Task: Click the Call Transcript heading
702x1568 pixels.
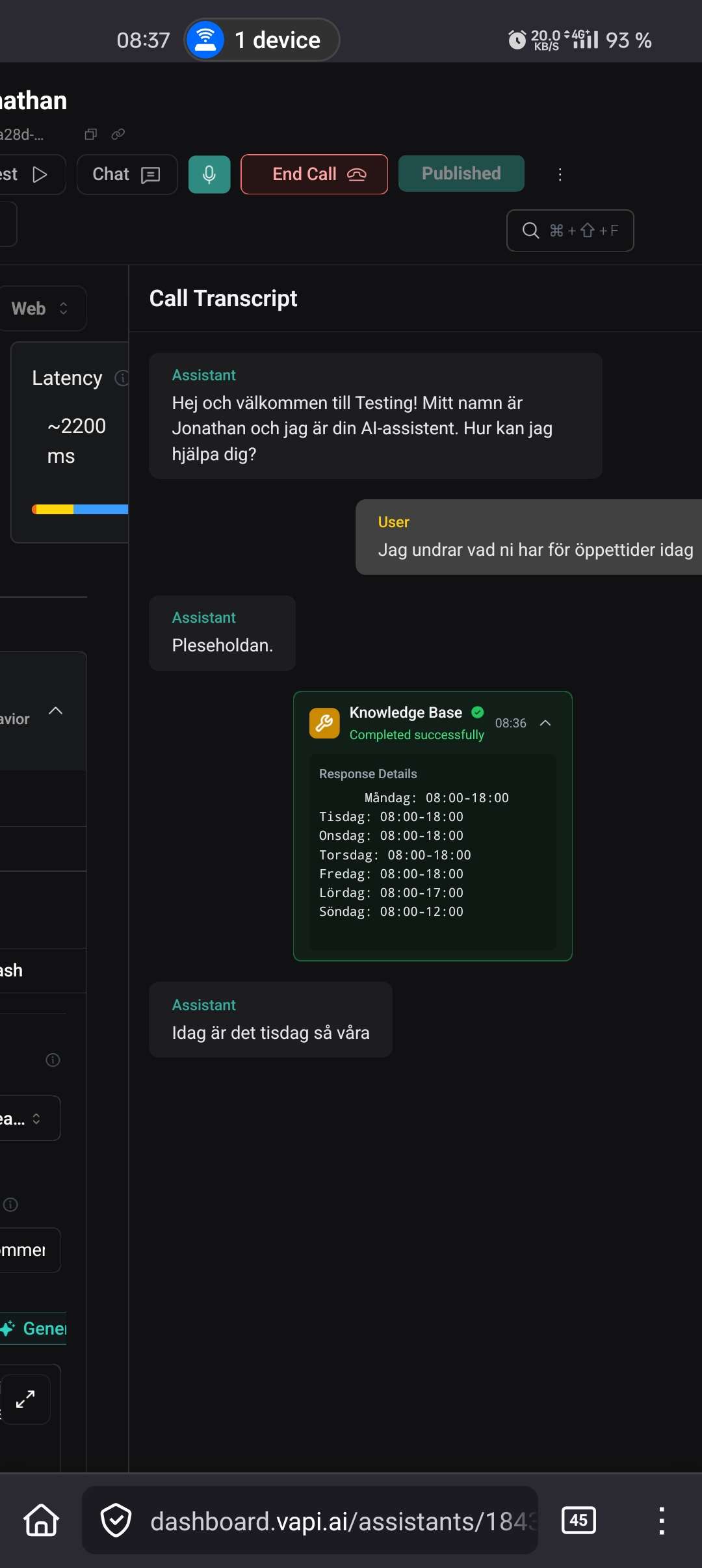Action: pyautogui.click(x=223, y=298)
